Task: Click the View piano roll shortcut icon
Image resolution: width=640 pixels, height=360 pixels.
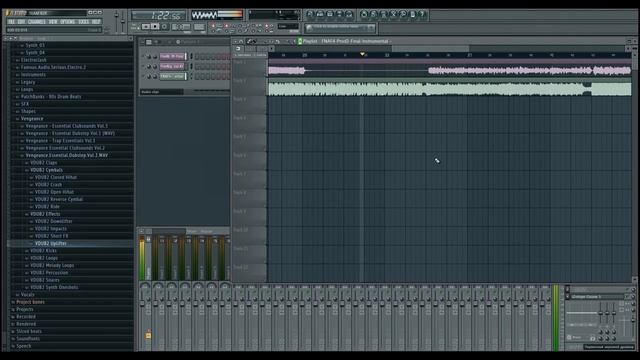Action: tap(330, 15)
